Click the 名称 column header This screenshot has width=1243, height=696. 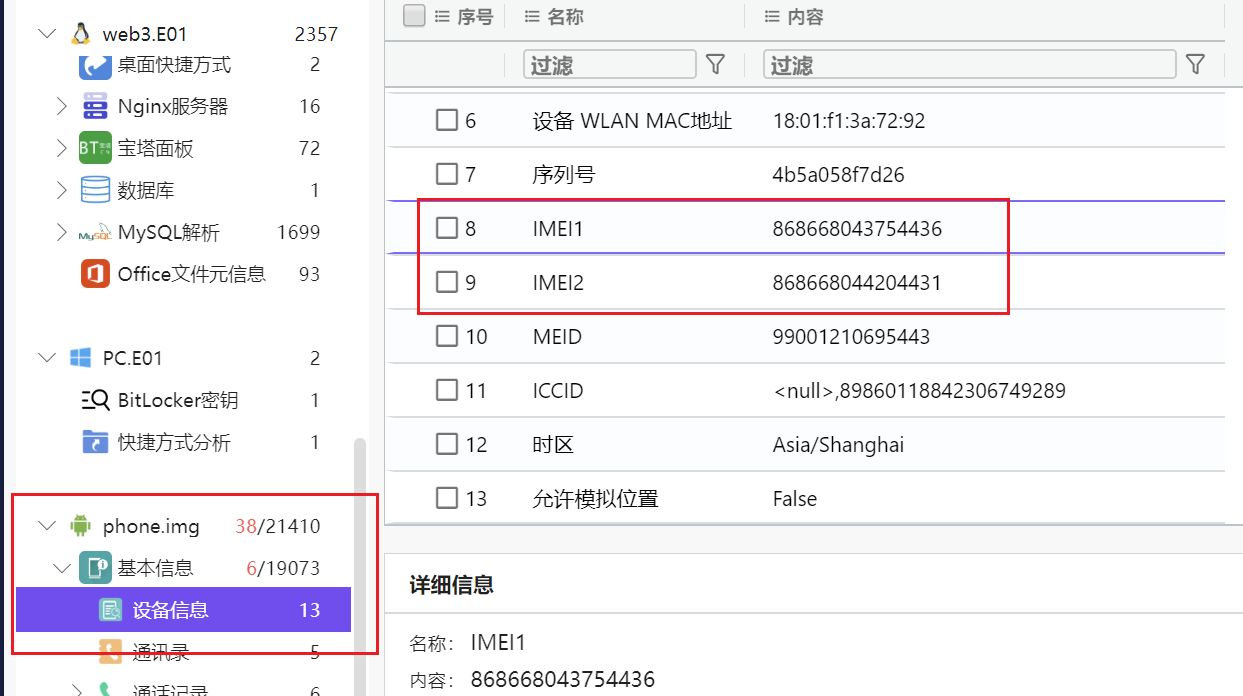click(x=565, y=17)
